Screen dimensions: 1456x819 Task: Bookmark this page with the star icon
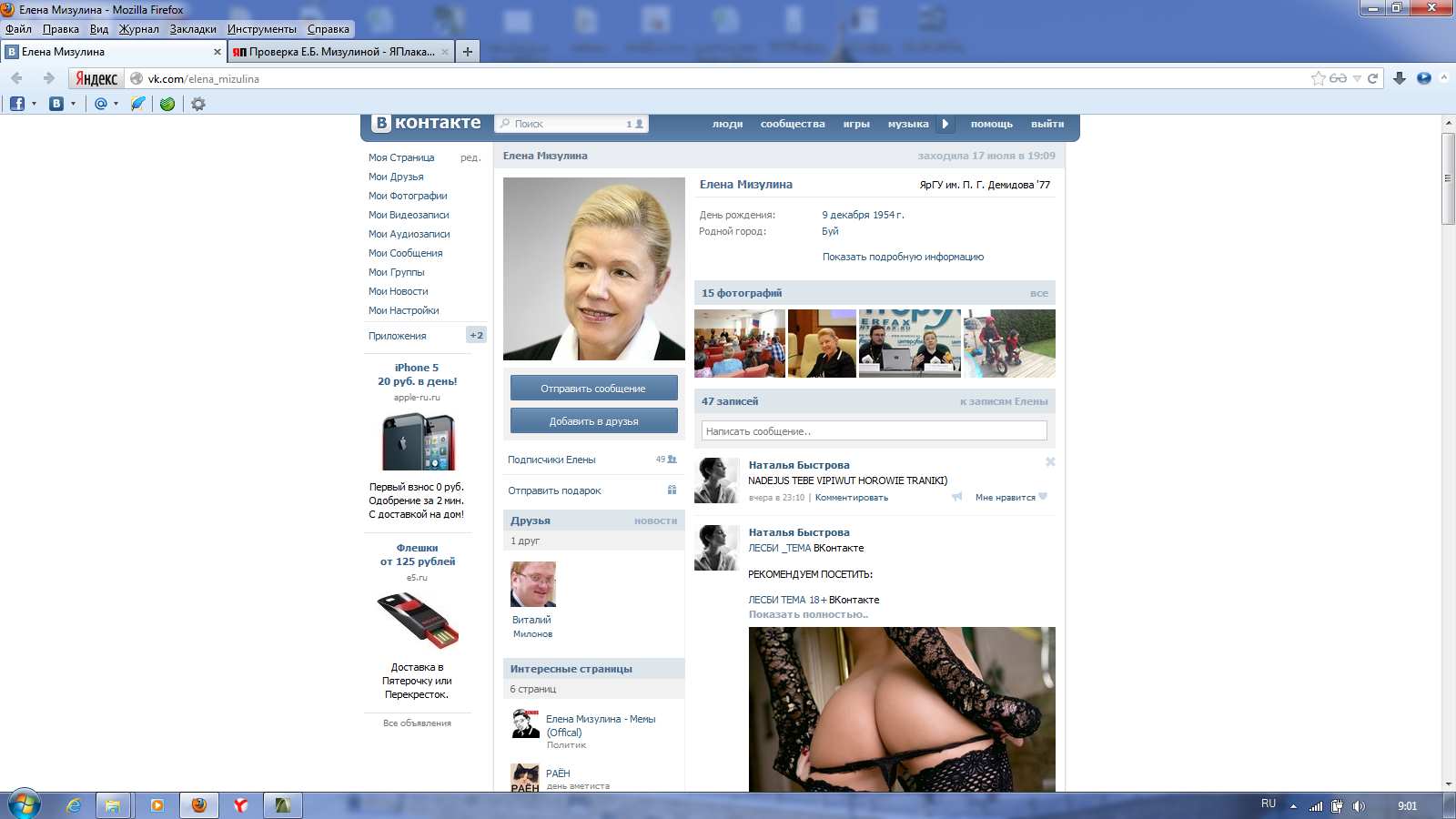coord(1318,78)
